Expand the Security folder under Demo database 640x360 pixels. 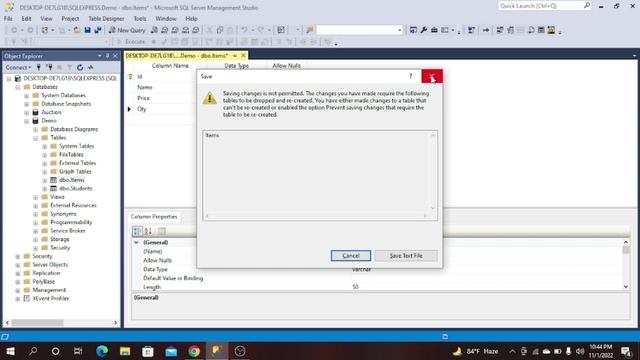point(36,248)
